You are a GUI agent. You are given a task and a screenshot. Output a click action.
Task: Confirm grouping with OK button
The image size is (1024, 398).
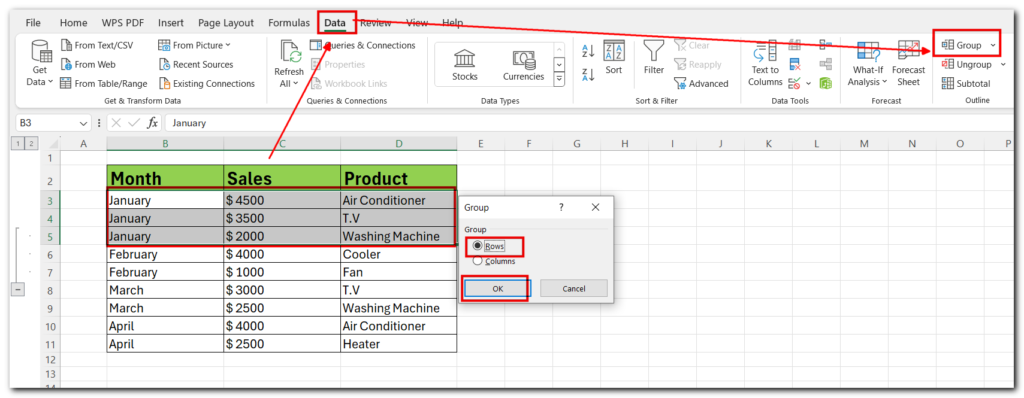498,288
